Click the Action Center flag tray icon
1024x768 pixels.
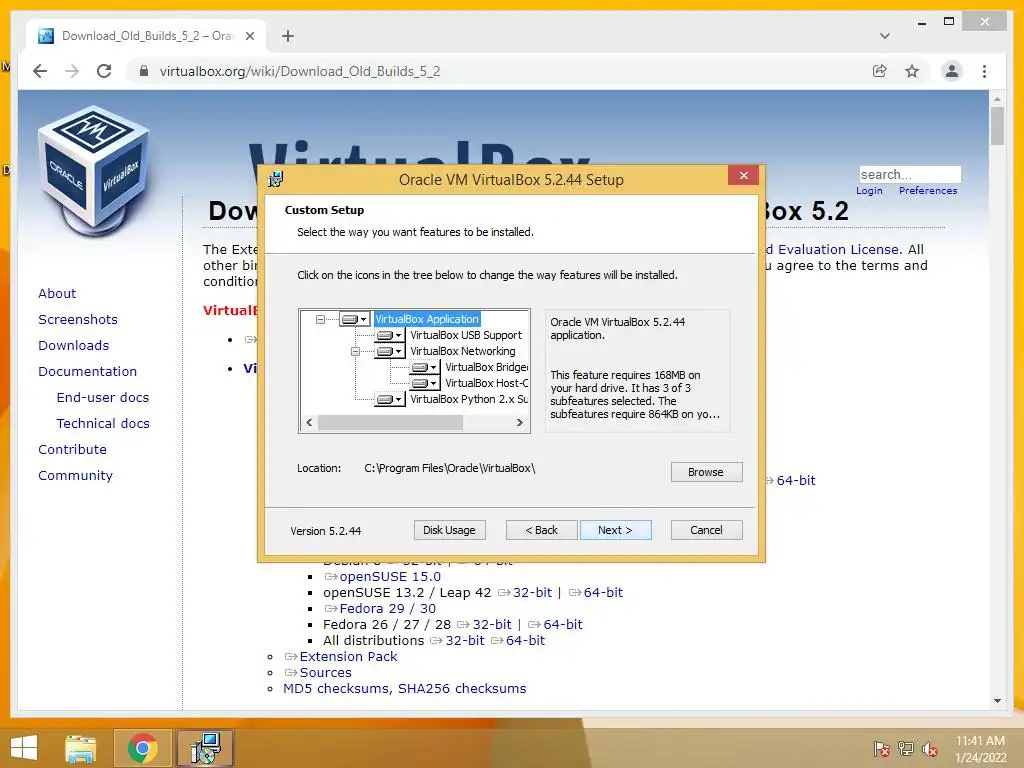881,748
